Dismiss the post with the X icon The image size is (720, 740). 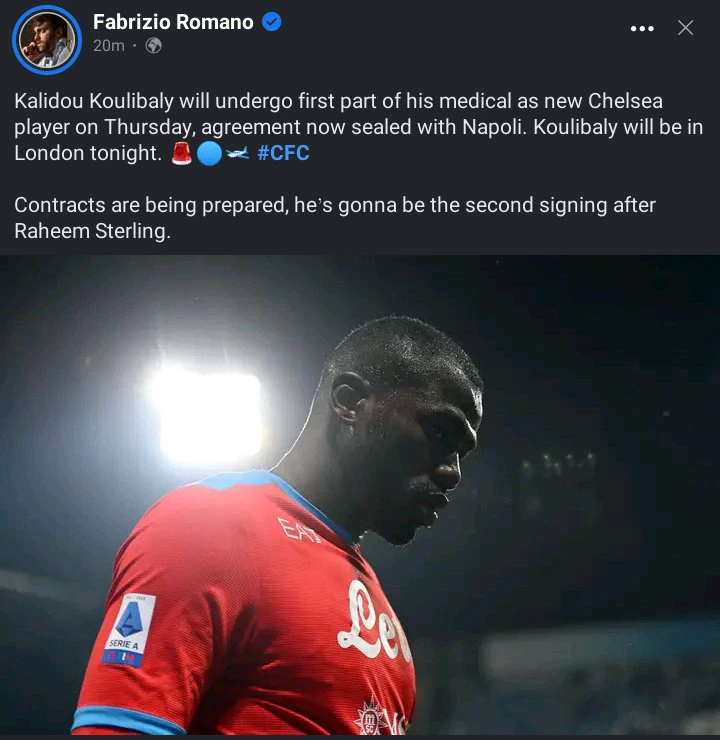point(685,28)
